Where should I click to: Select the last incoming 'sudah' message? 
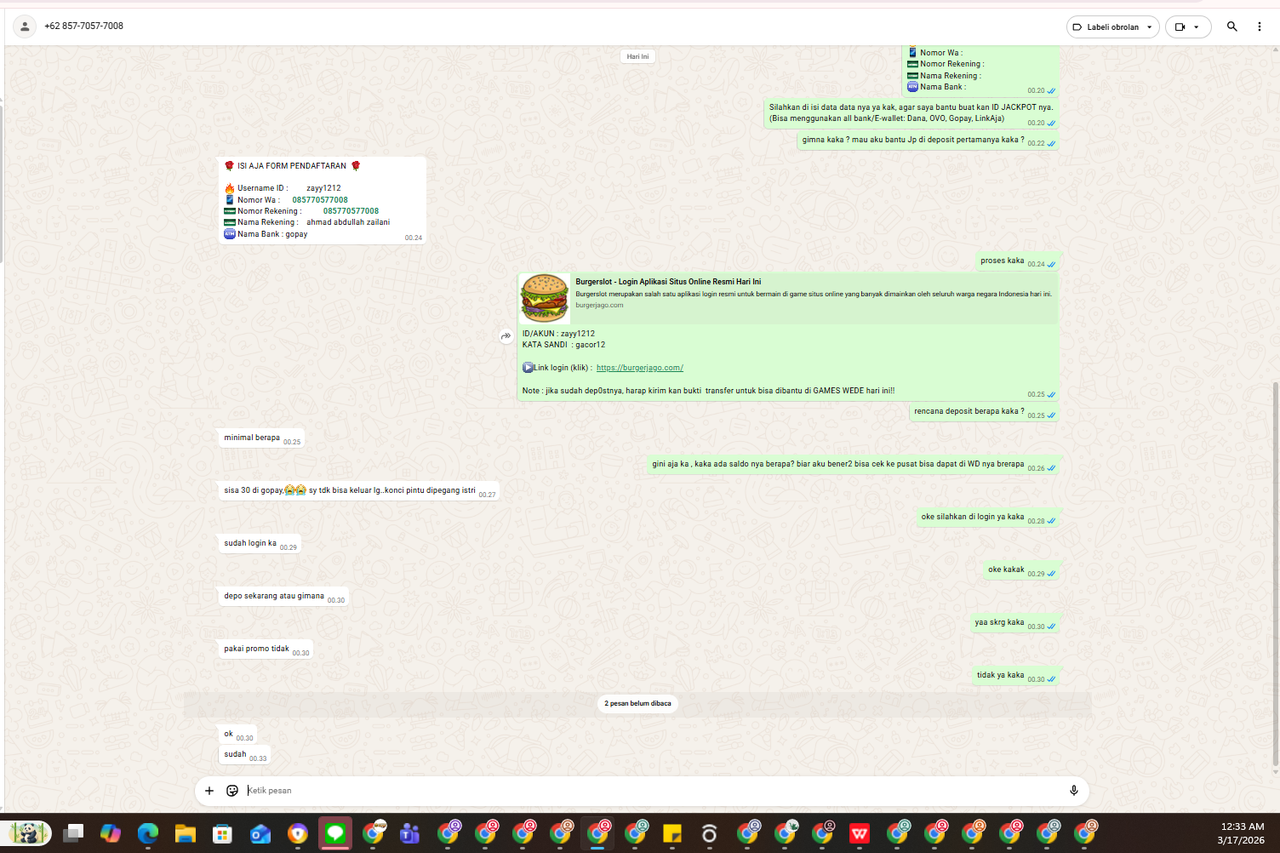(245, 756)
